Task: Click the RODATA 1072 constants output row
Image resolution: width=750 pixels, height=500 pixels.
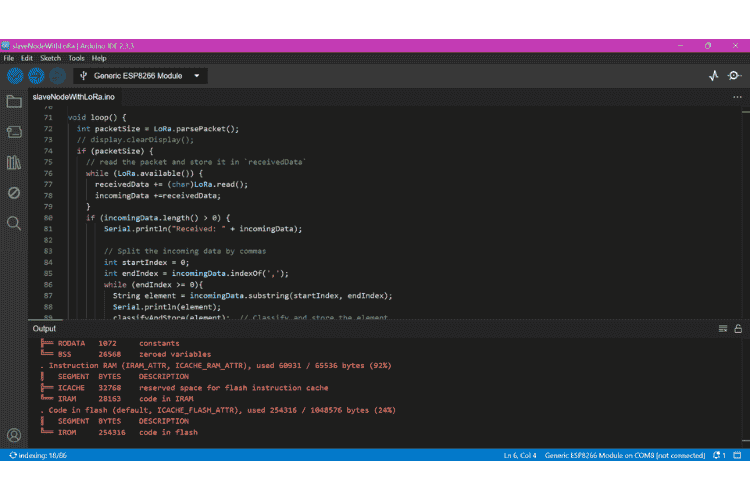Action: (x=110, y=344)
